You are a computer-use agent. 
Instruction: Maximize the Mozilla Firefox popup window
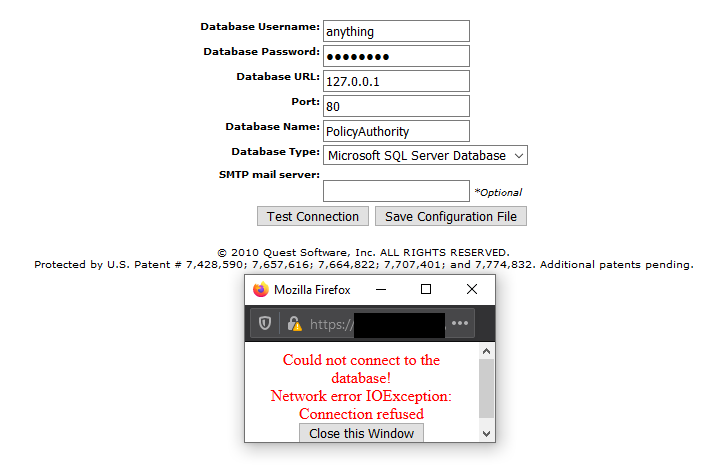426,289
